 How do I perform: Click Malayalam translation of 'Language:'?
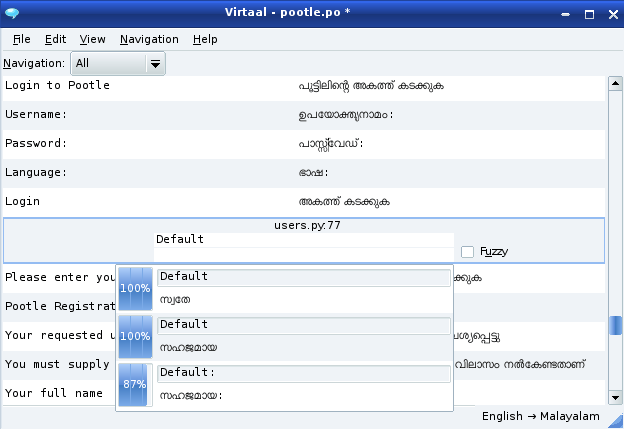click(x=313, y=173)
